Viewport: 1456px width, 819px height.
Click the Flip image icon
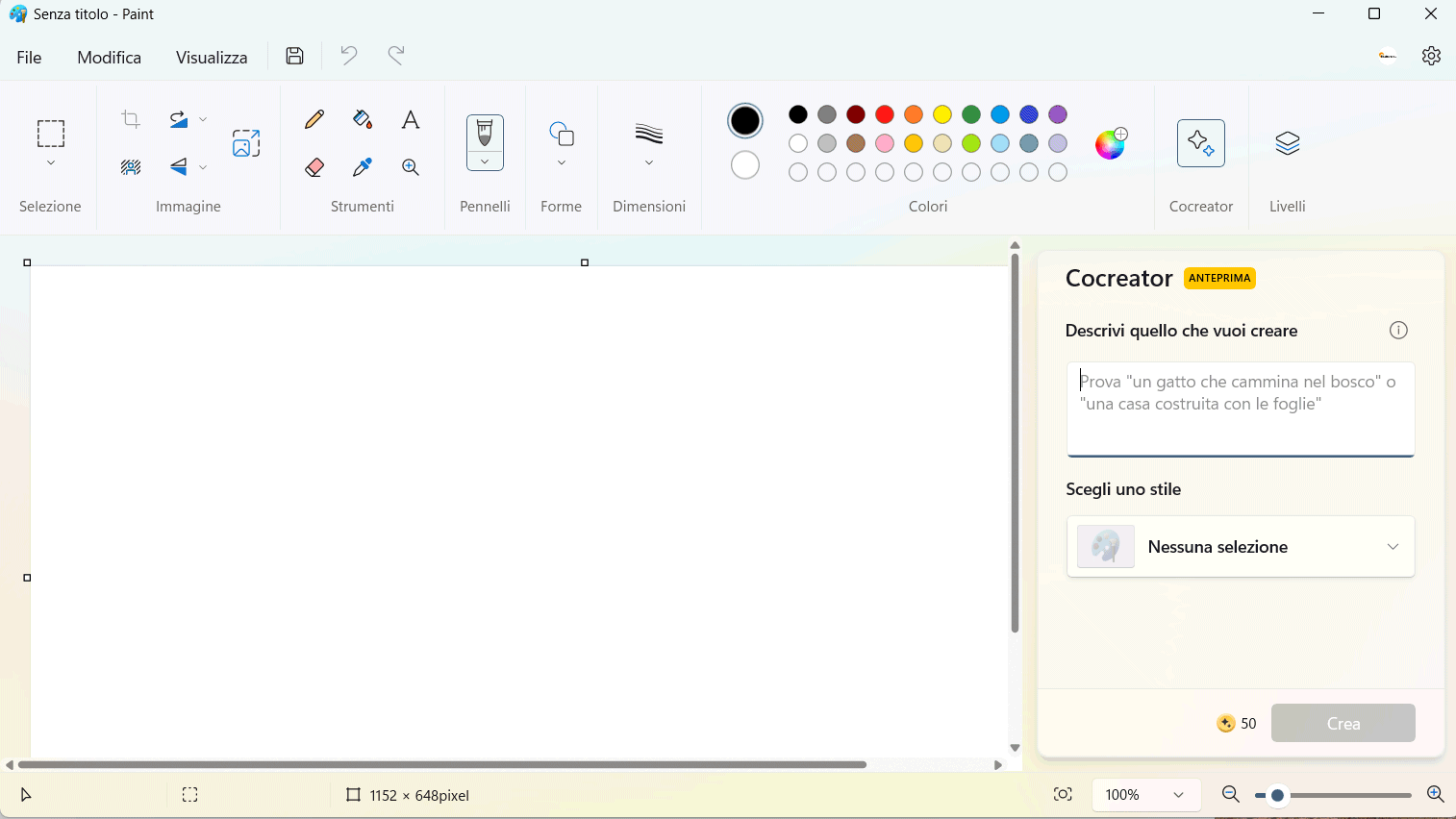tap(179, 166)
